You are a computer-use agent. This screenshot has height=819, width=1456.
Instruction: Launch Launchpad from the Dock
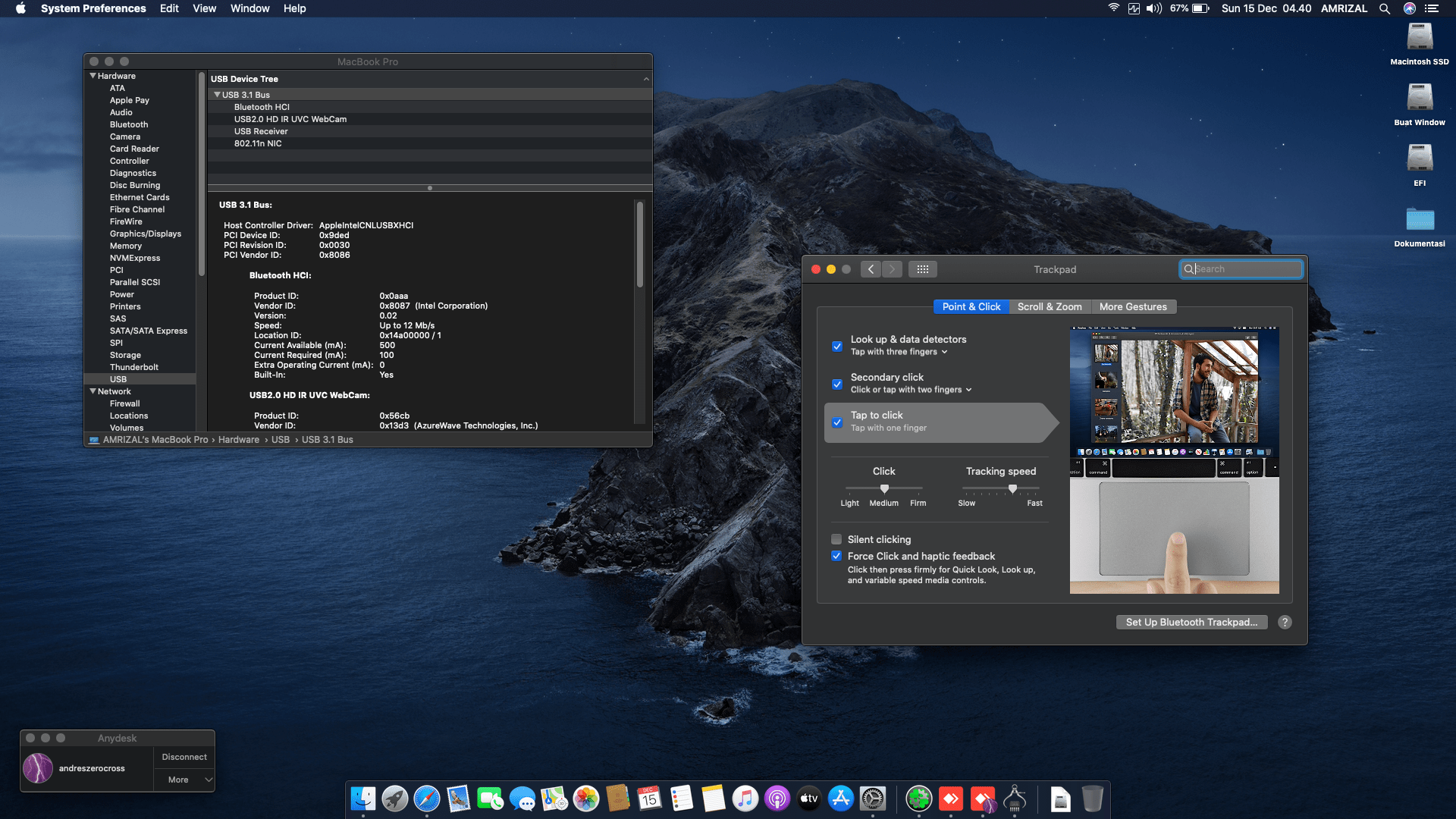[x=395, y=799]
